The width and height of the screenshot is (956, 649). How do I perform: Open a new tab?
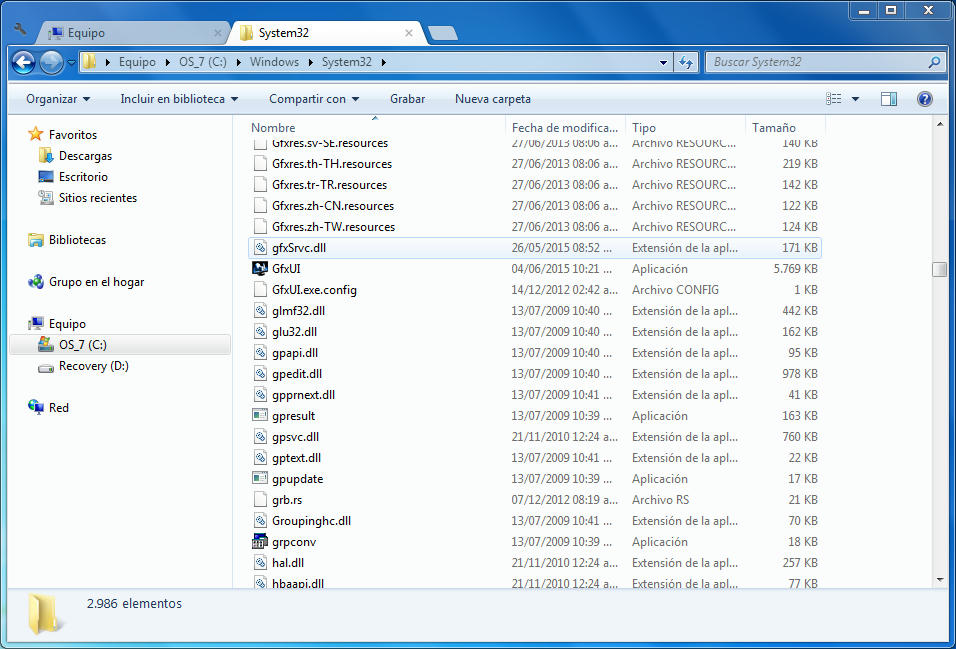click(443, 33)
